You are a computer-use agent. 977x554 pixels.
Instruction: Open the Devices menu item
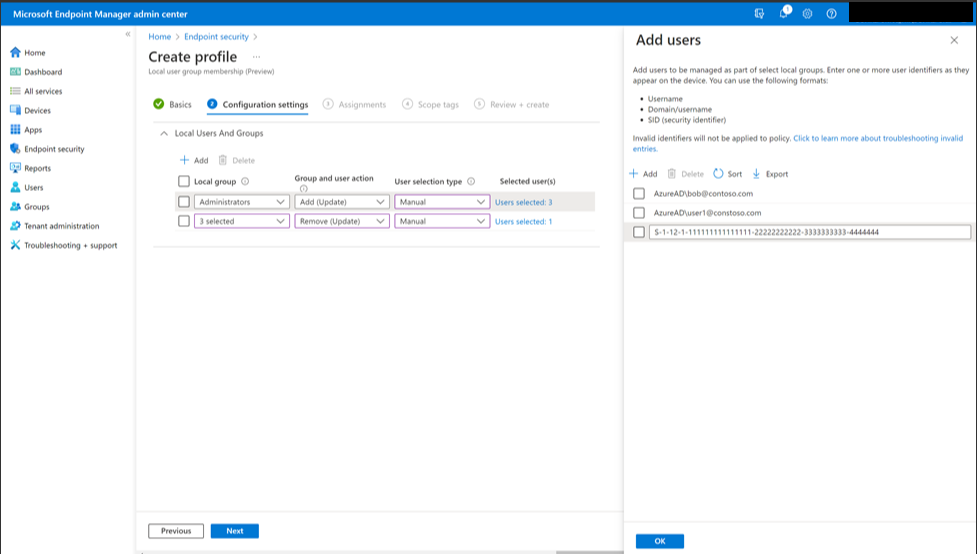coord(37,110)
